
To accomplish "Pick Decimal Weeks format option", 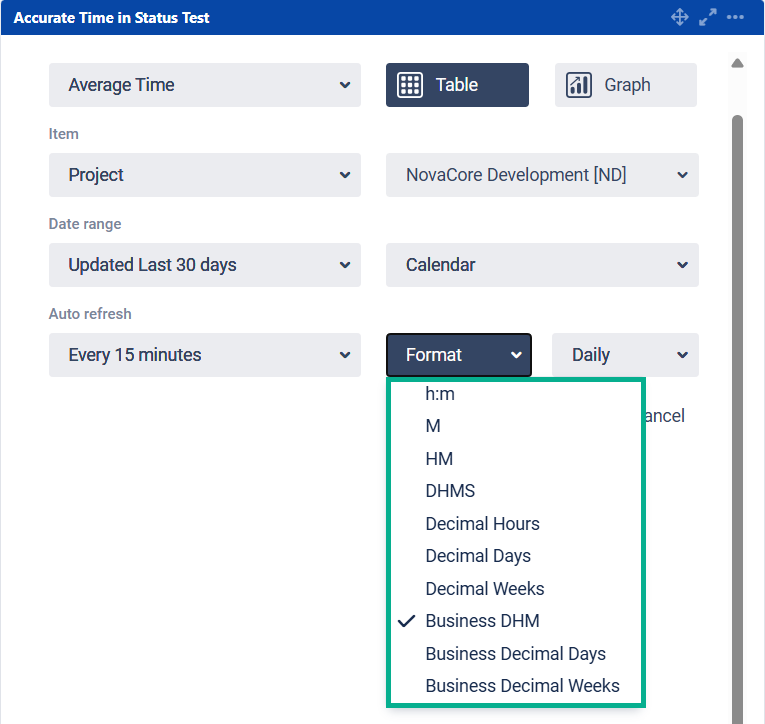I will (x=485, y=589).
